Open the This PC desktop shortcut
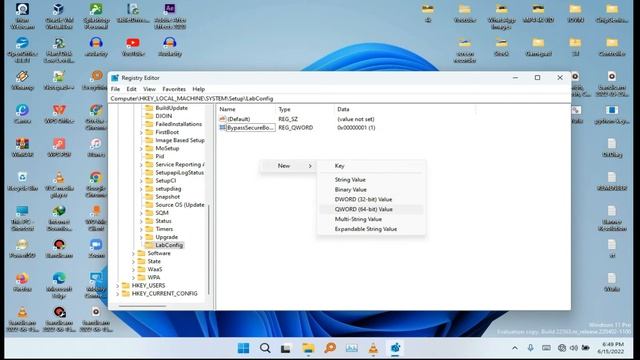Viewport: 640px width, 360px height. point(22,217)
